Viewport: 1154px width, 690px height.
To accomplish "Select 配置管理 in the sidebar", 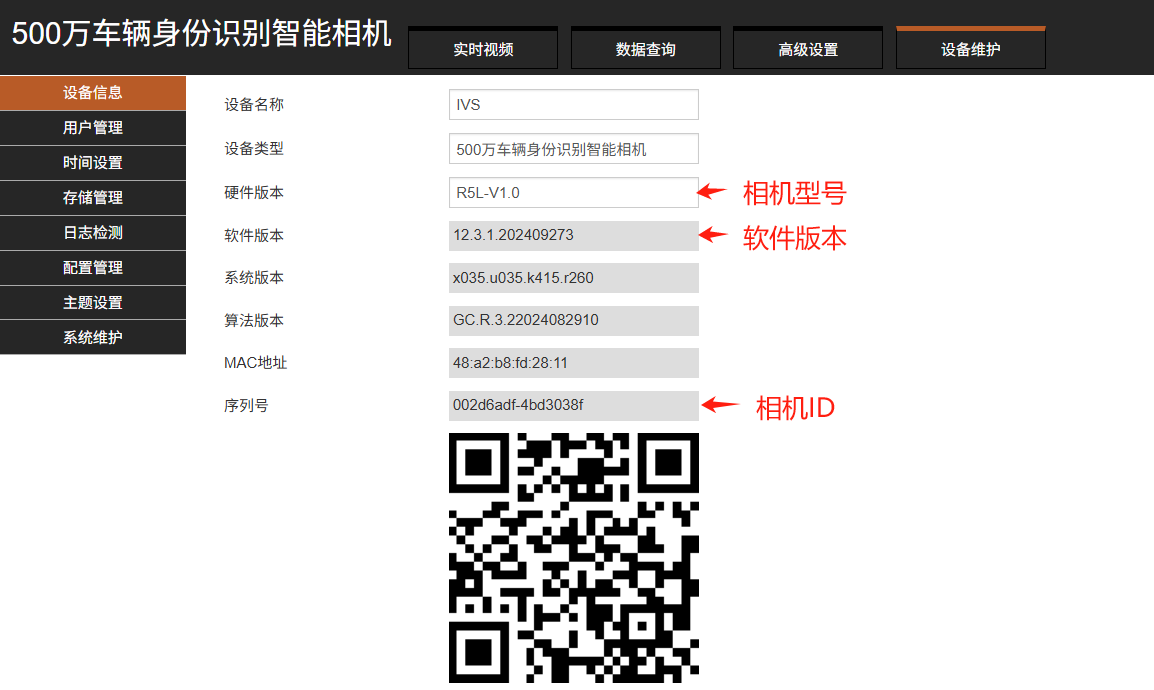I will coord(93,268).
